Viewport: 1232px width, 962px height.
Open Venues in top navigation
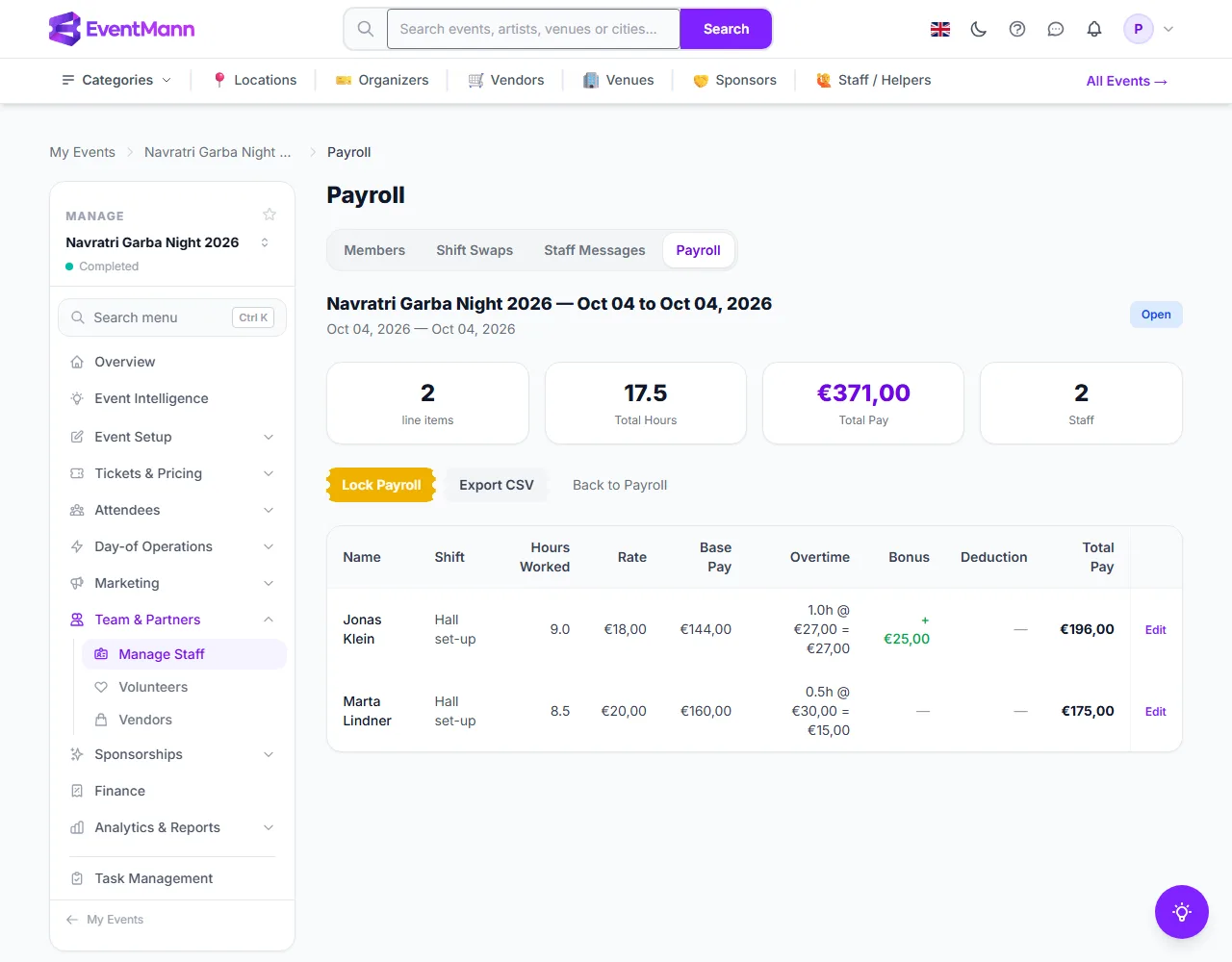[x=619, y=80]
